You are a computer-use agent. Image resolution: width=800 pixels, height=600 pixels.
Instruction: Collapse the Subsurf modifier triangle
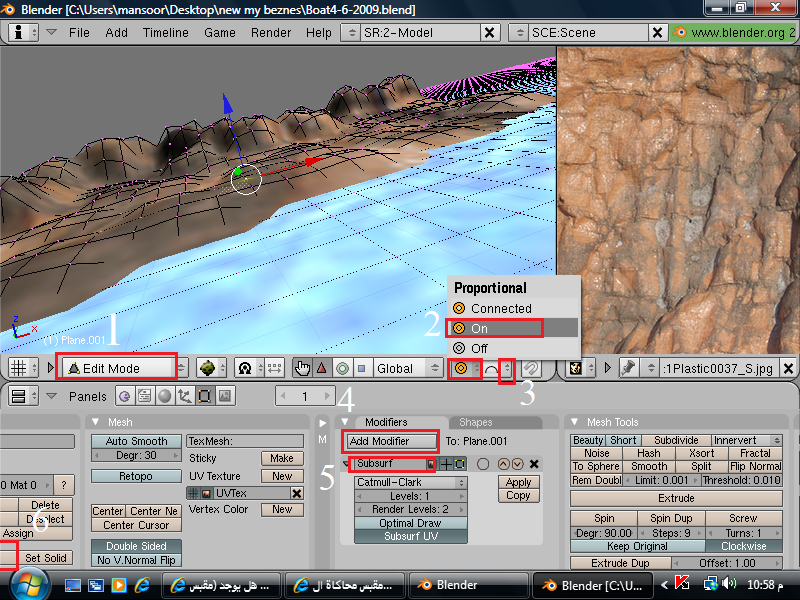pos(346,464)
